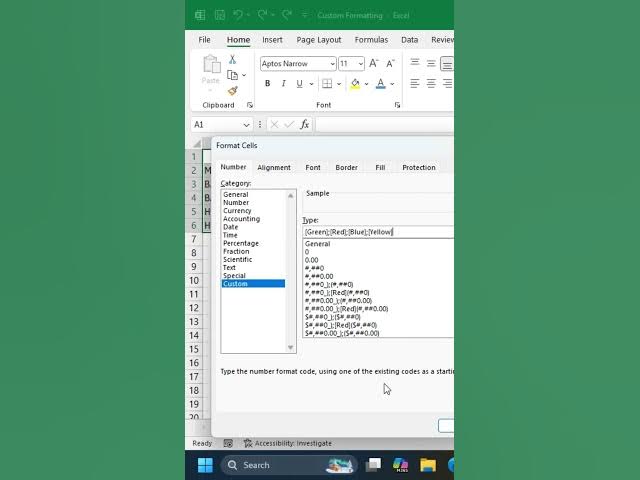Select row 10 header
The width and height of the screenshot is (640, 480).
tap(194, 280)
